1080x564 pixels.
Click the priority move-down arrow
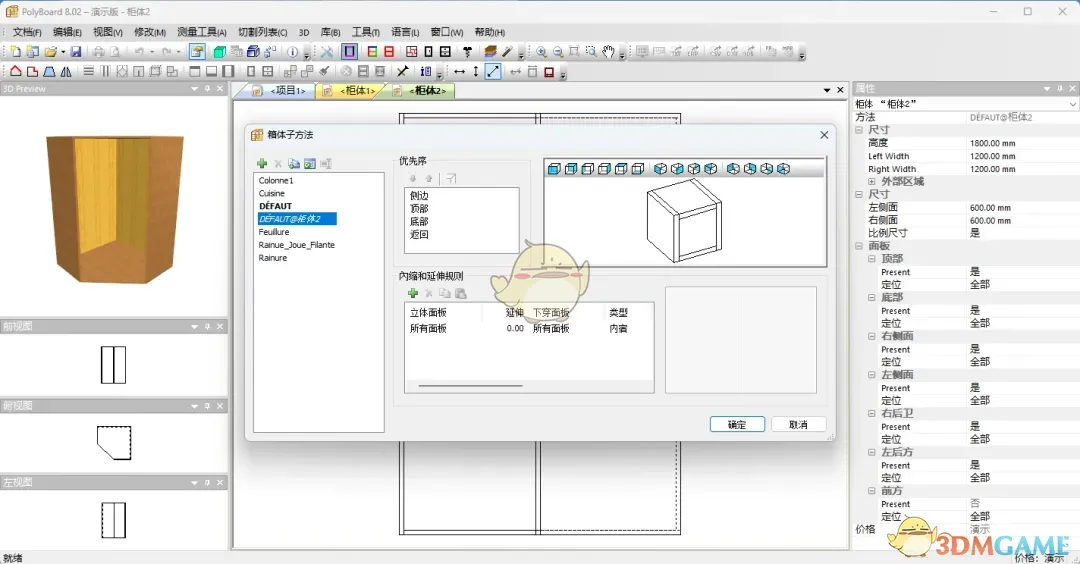(x=413, y=178)
